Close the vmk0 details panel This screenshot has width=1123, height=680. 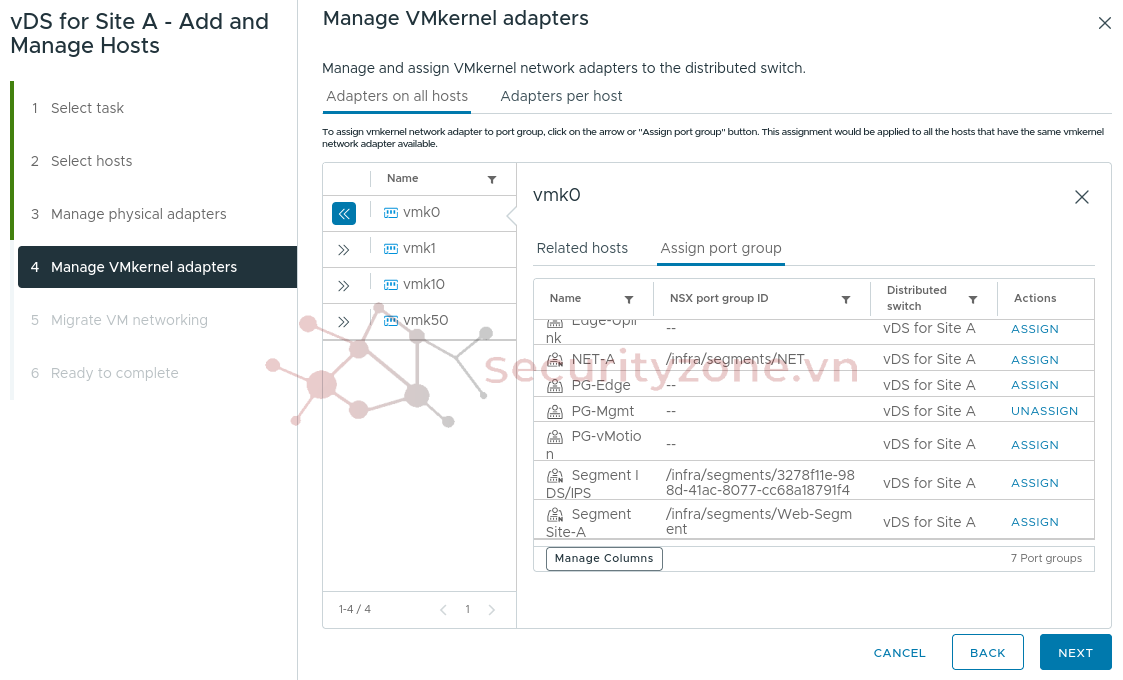point(1081,198)
